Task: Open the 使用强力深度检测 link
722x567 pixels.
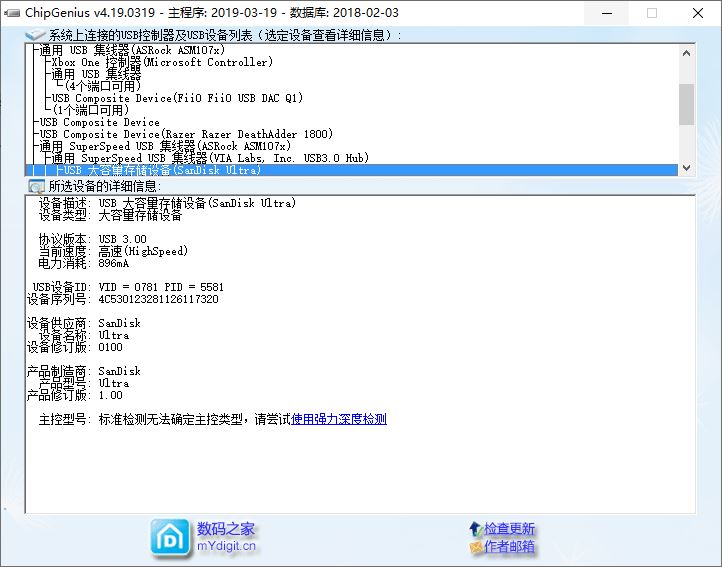Action: coord(338,419)
